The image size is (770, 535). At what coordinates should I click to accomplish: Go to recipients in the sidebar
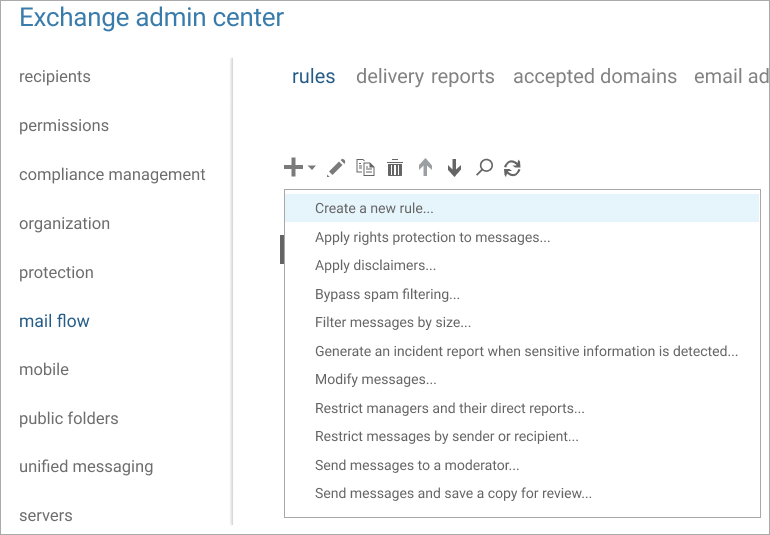click(x=55, y=77)
